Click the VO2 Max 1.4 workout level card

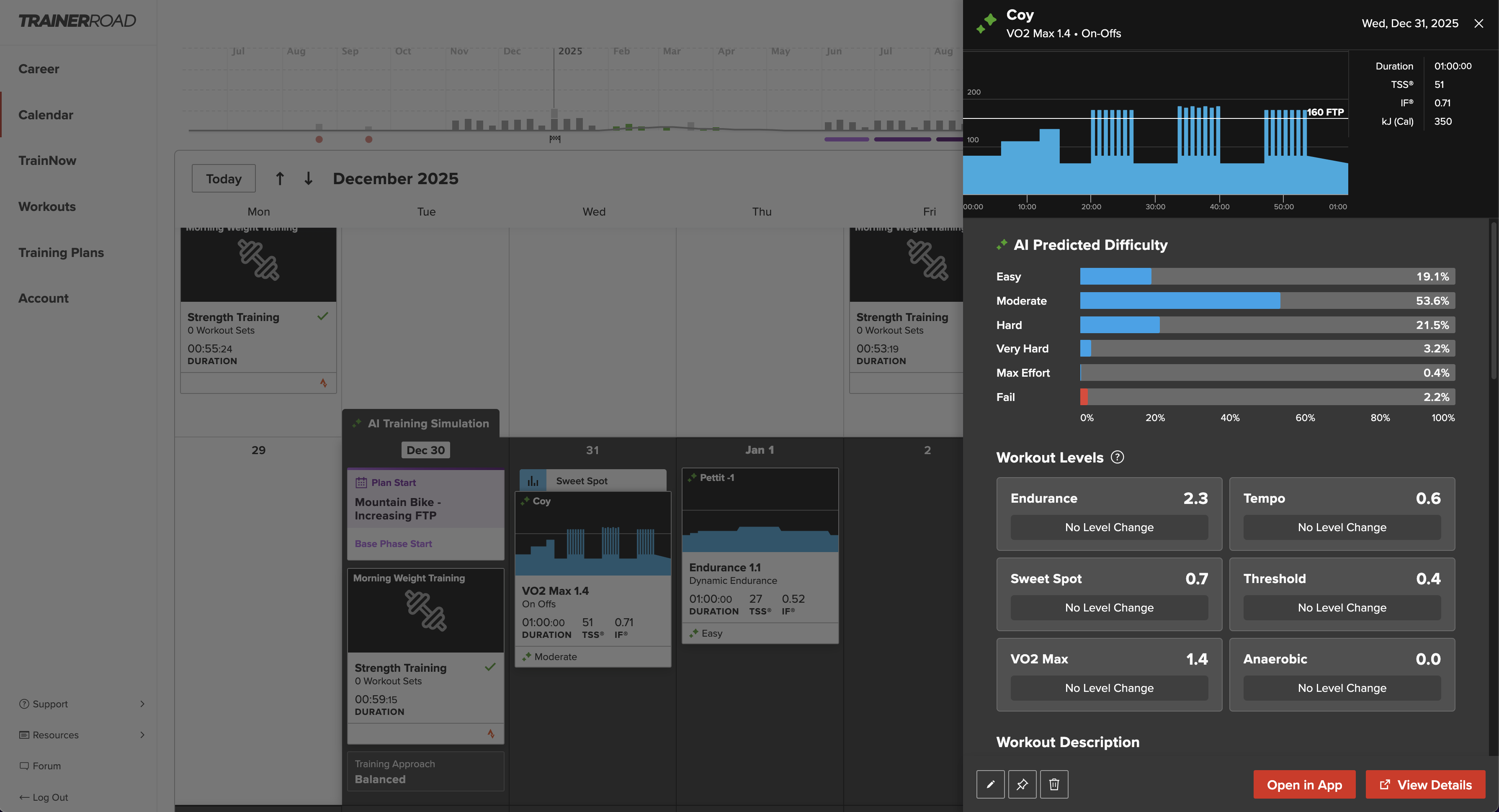[1109, 675]
